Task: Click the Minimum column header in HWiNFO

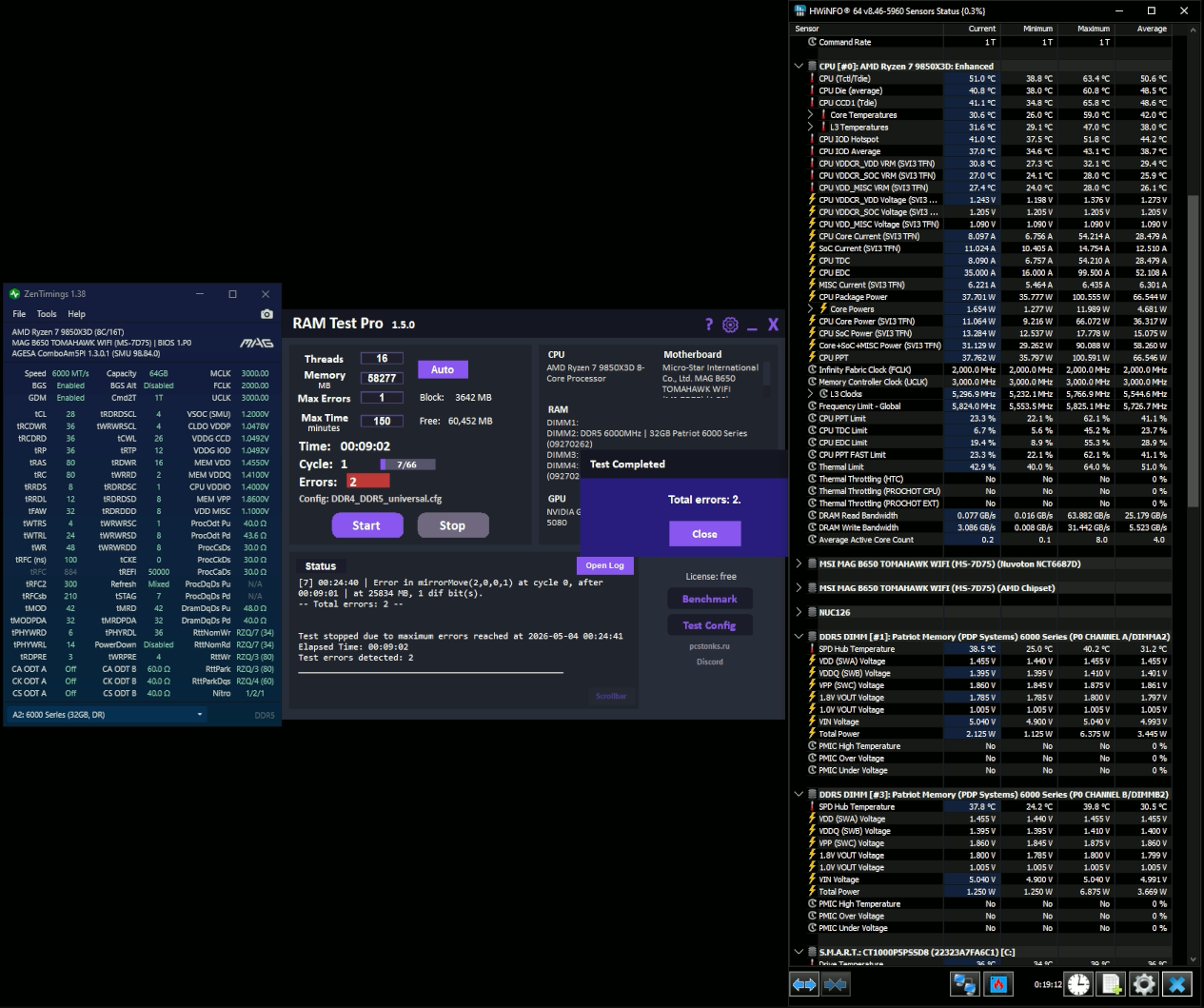Action: (x=1028, y=29)
